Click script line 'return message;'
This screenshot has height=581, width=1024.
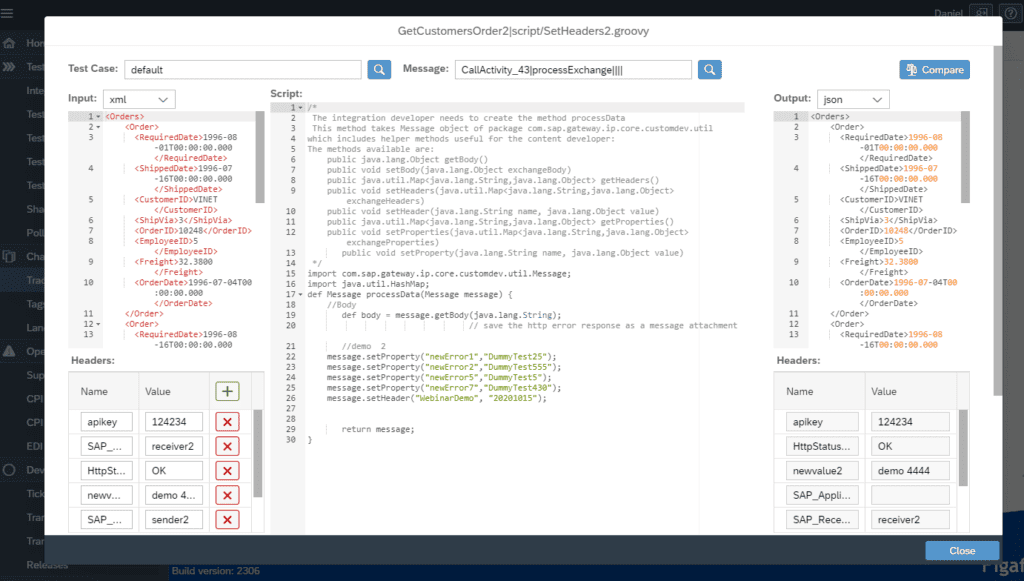pos(378,430)
